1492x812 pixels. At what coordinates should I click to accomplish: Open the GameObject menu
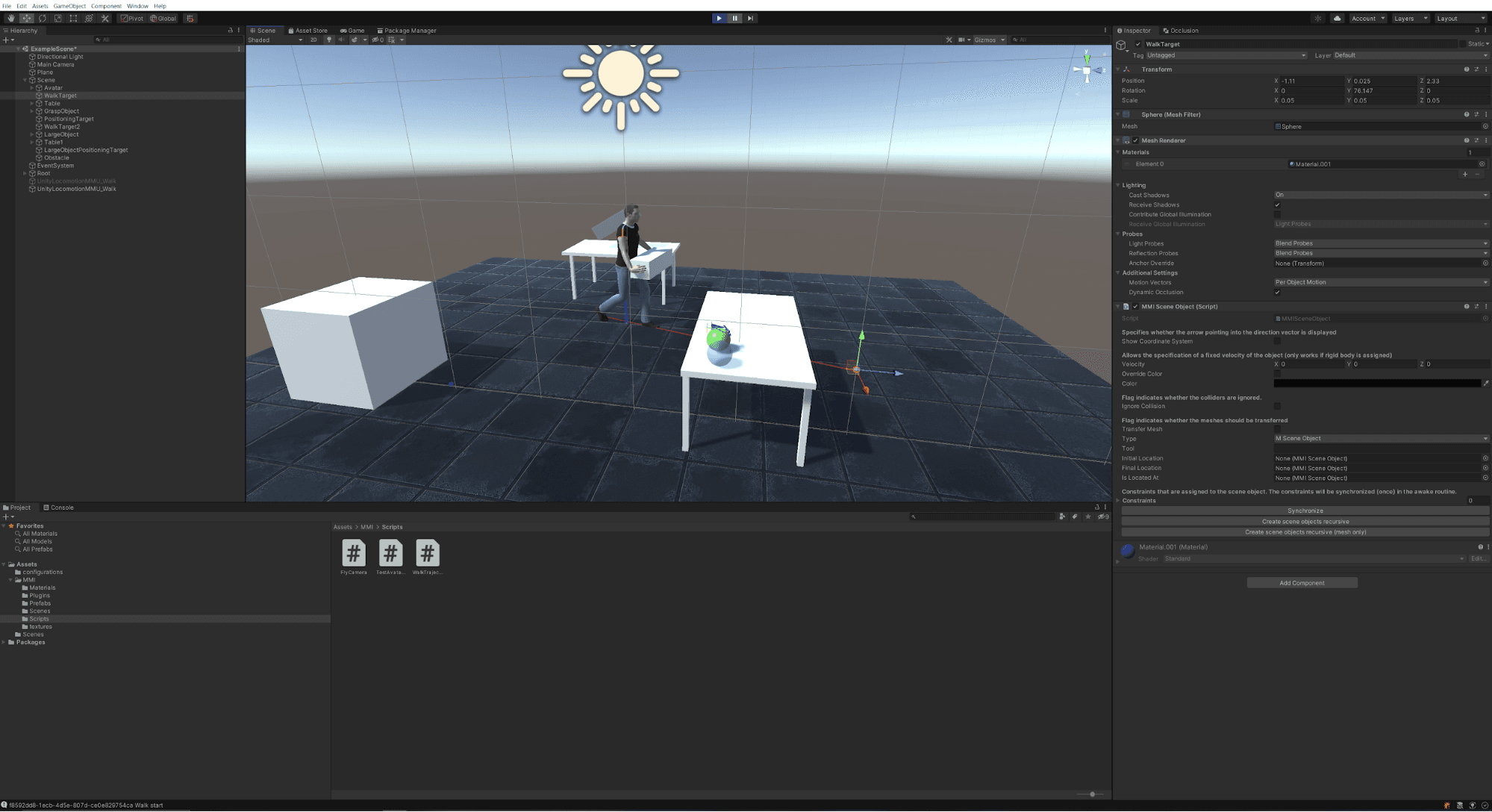pyautogui.click(x=69, y=5)
